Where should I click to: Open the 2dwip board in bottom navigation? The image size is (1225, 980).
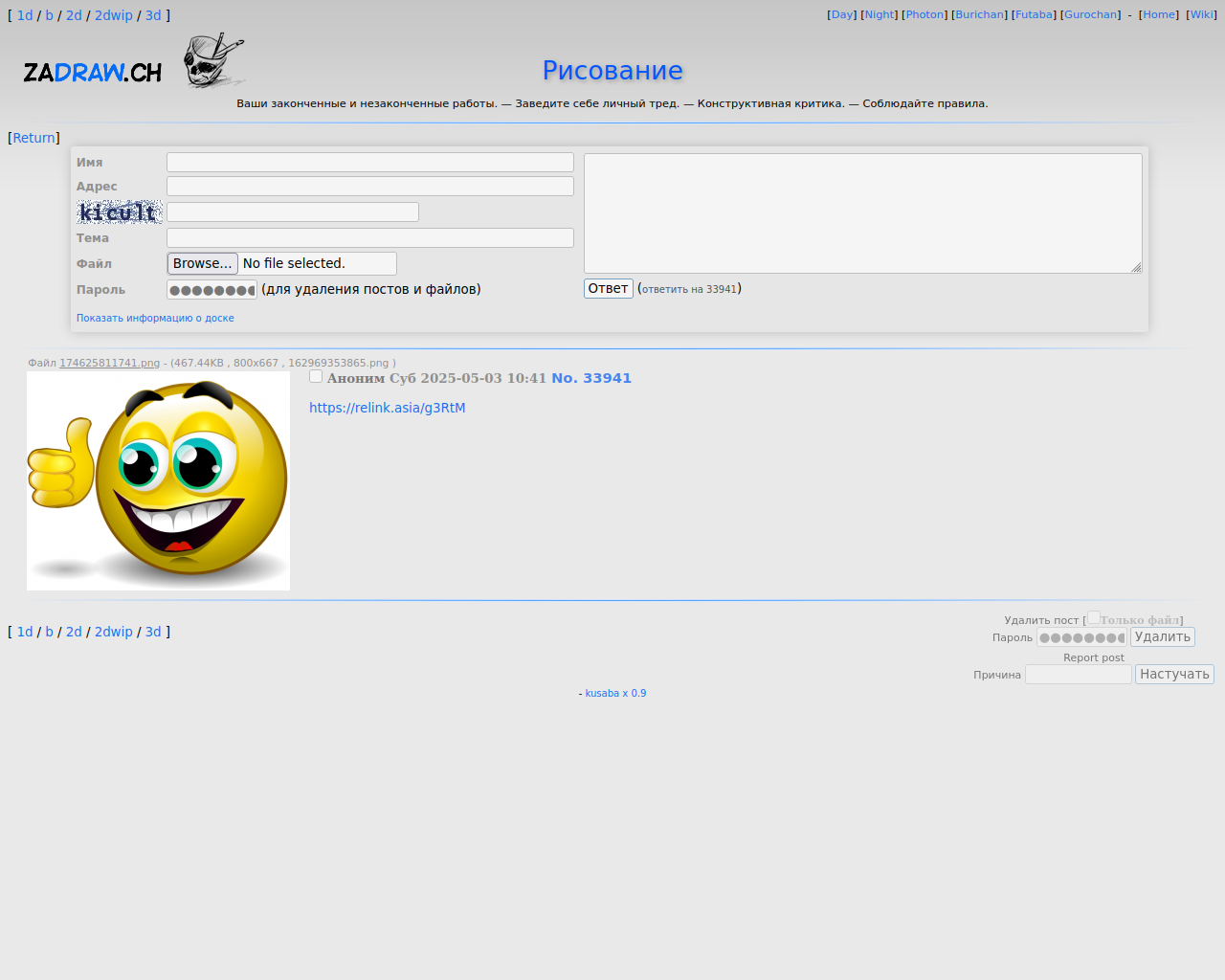coord(114,632)
